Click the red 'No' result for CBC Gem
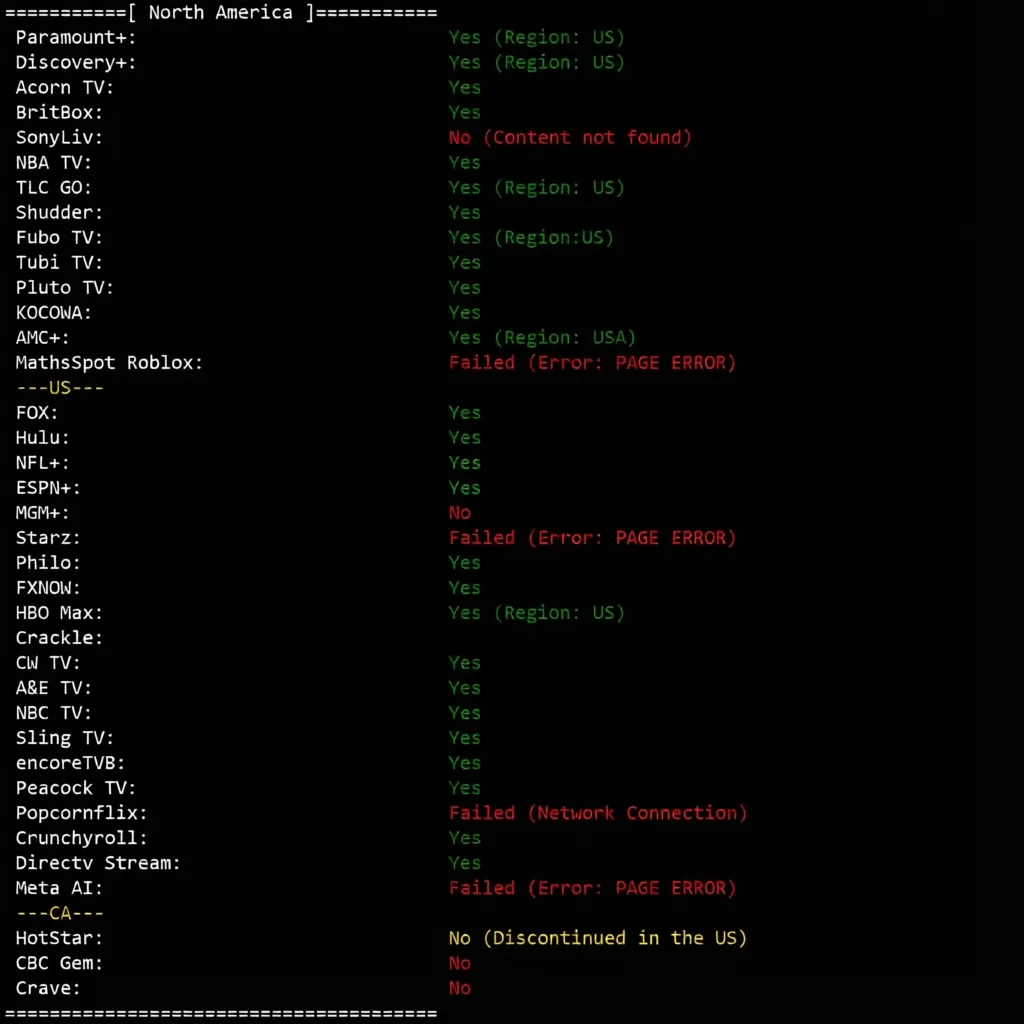This screenshot has height=1024, width=1024. click(460, 963)
